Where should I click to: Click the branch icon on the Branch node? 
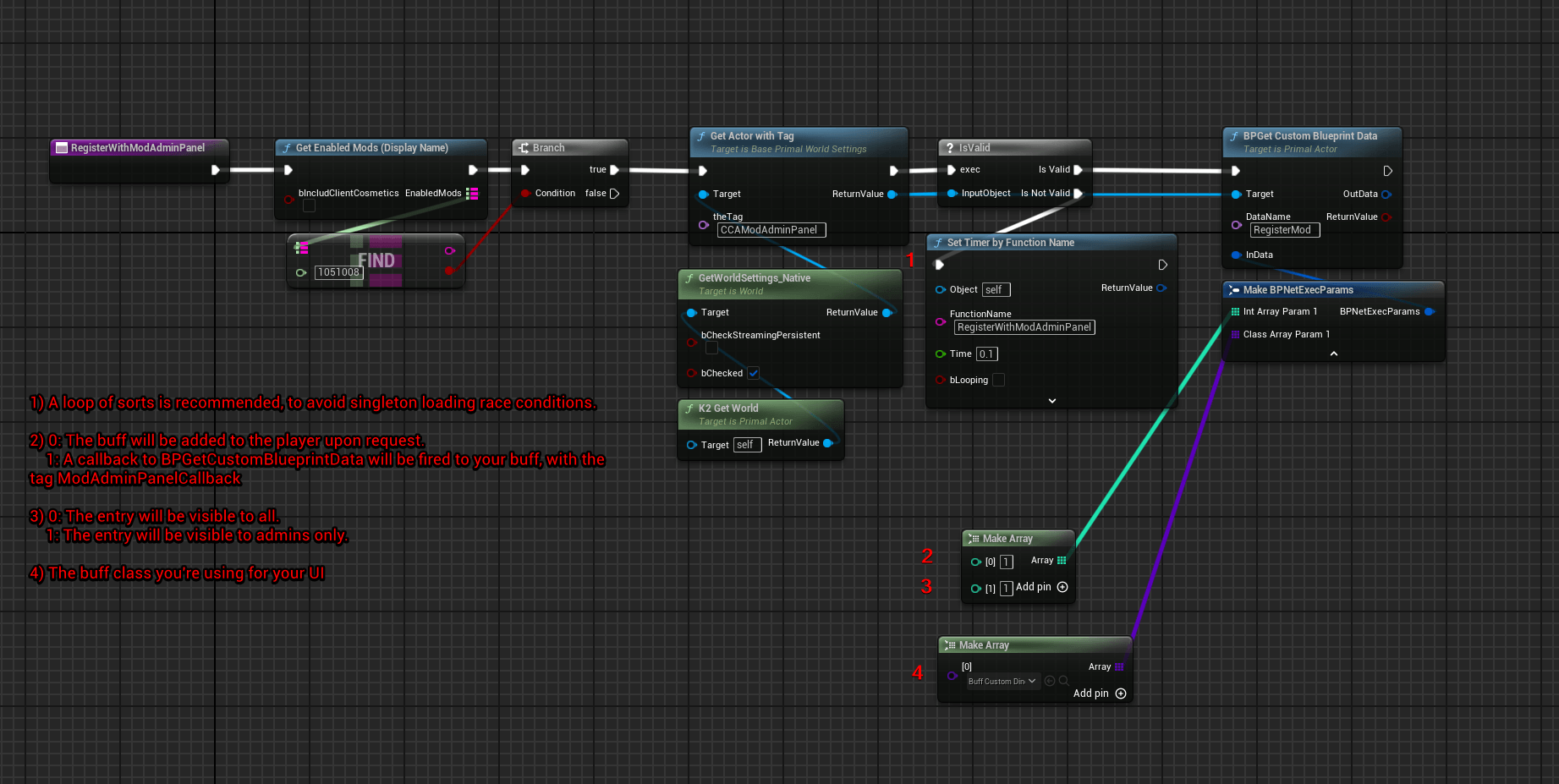point(524,147)
